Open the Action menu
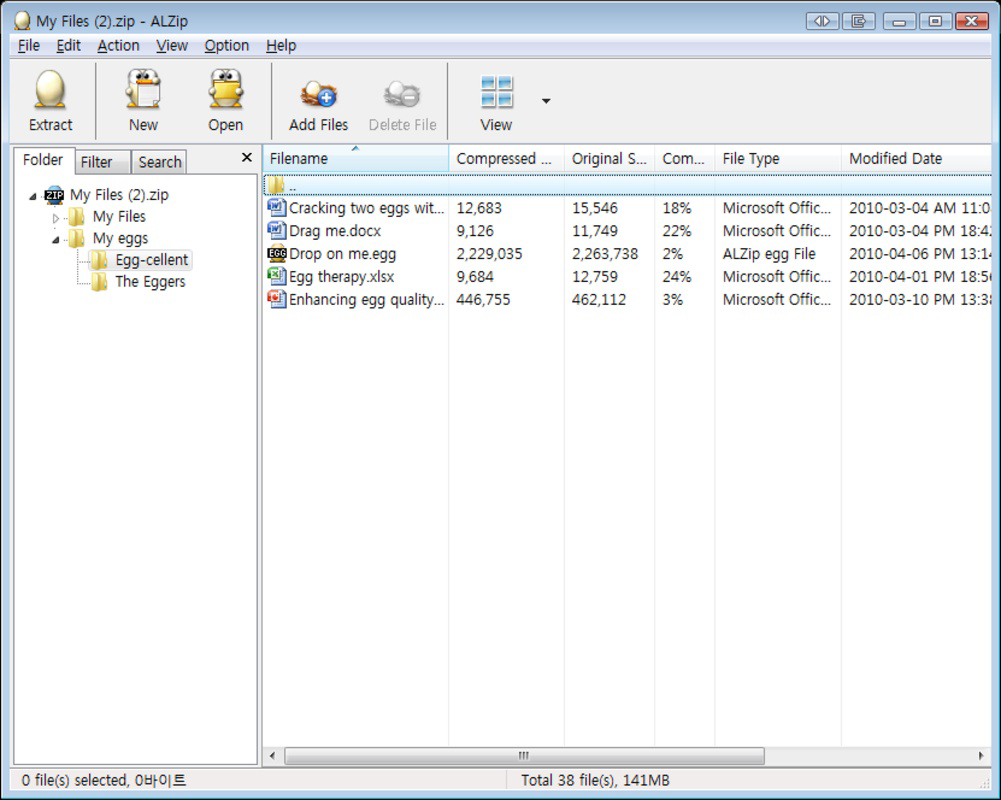Image resolution: width=1001 pixels, height=800 pixels. click(x=118, y=45)
